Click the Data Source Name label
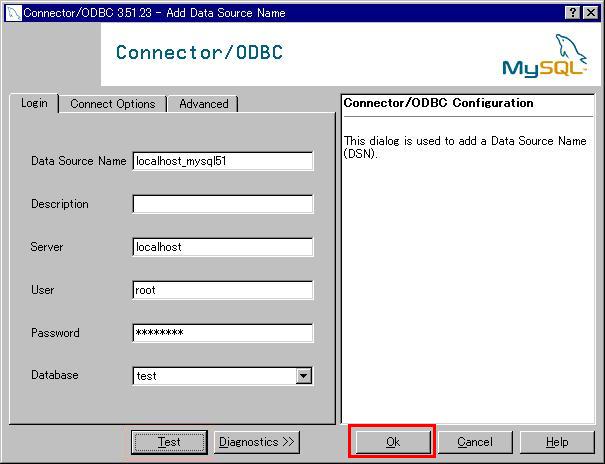605x464 pixels. (79, 161)
